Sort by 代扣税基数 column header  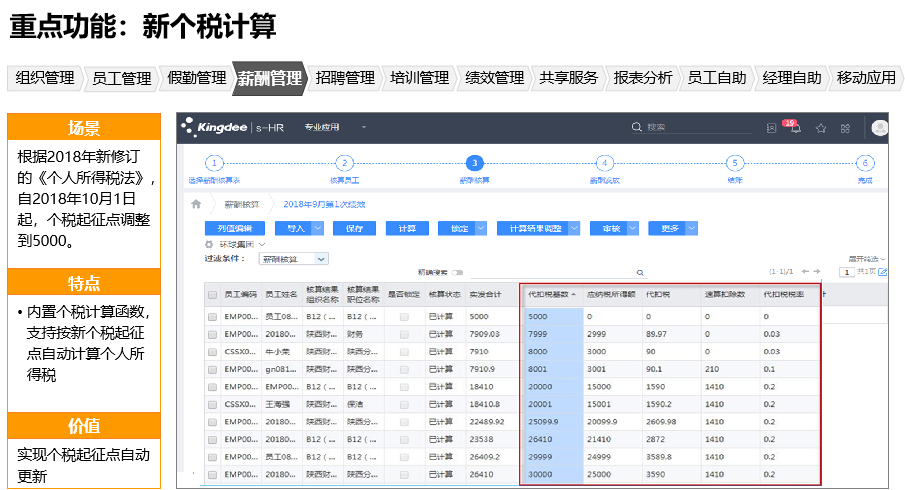[x=552, y=294]
